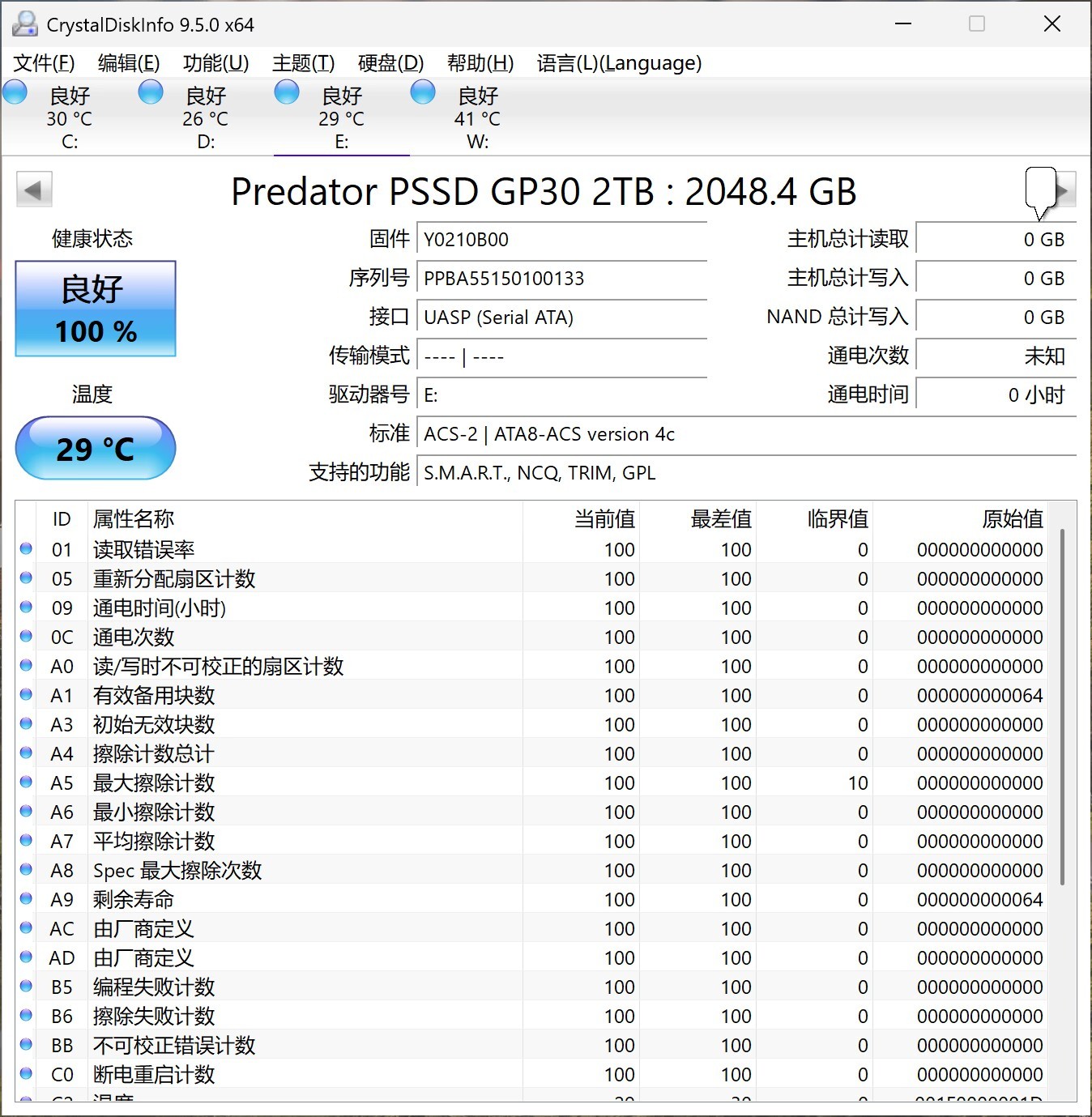Click the 通电时间 value field showing 0 小时
Screen dimensions: 1092x1117
coord(996,395)
